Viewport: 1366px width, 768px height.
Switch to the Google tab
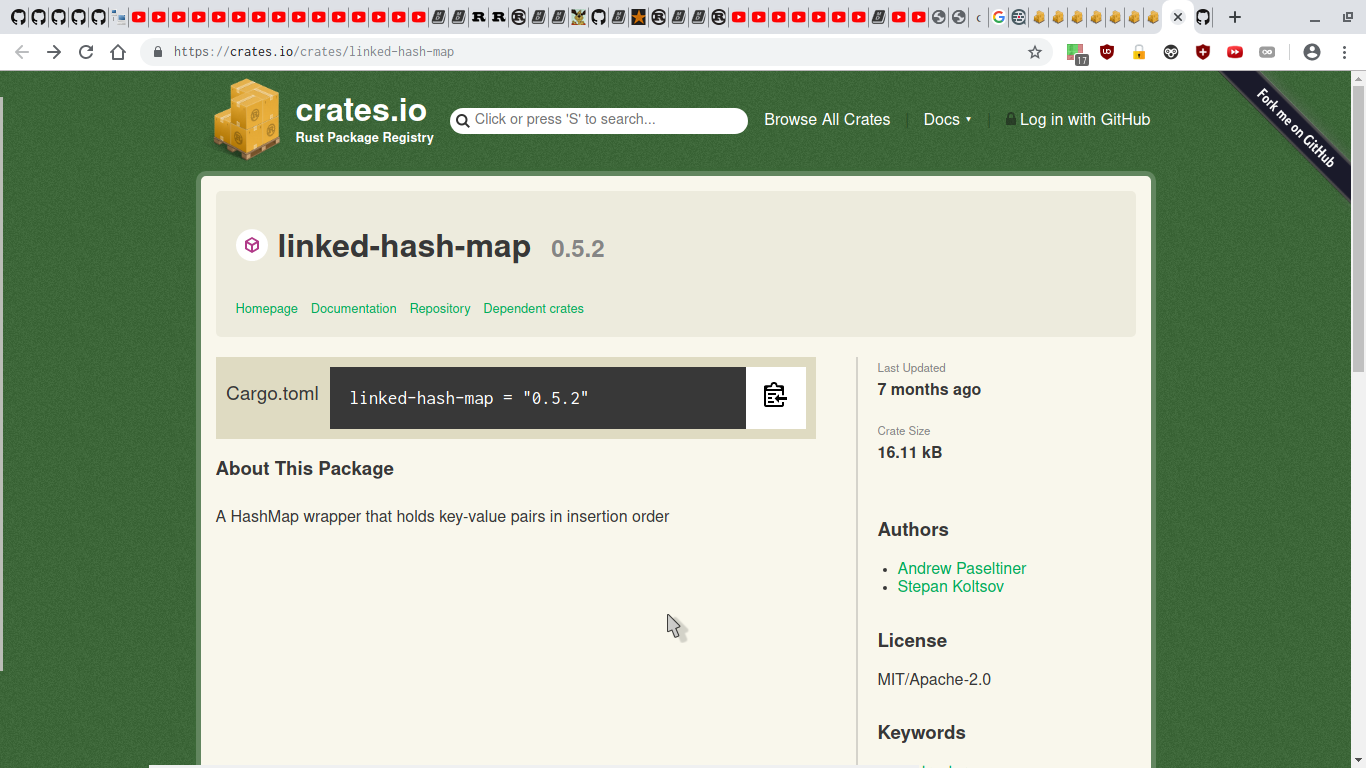point(998,17)
